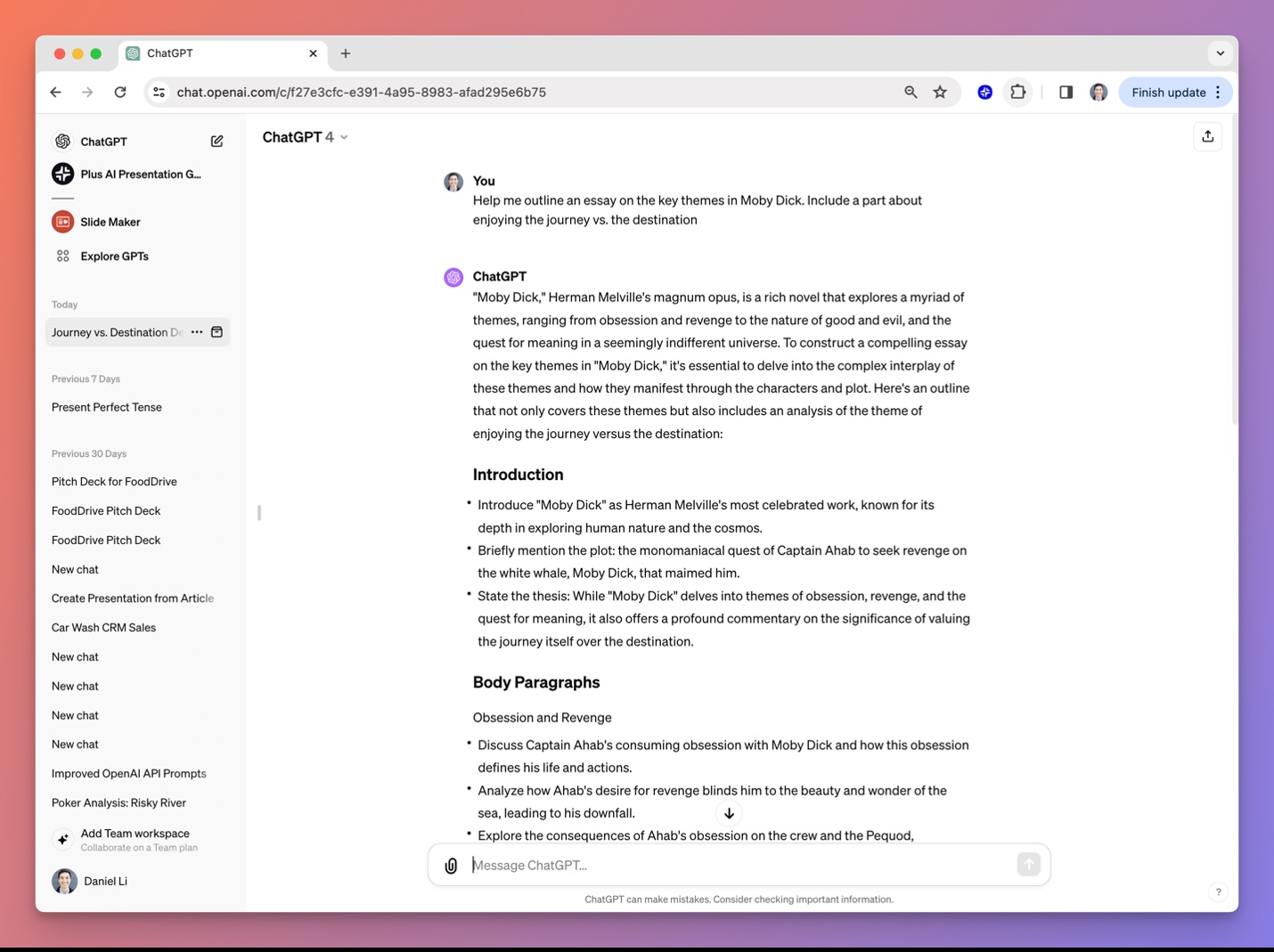Close the ChatGPT browser tab
Viewport: 1274px width, 952px height.
click(x=313, y=53)
